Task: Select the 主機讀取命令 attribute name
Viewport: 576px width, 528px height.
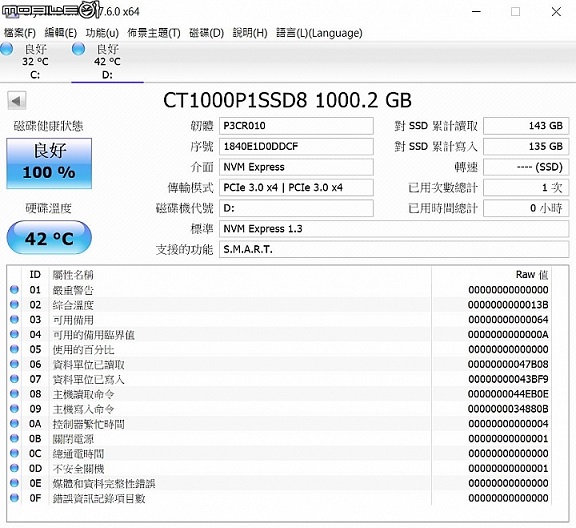Action: 83,394
